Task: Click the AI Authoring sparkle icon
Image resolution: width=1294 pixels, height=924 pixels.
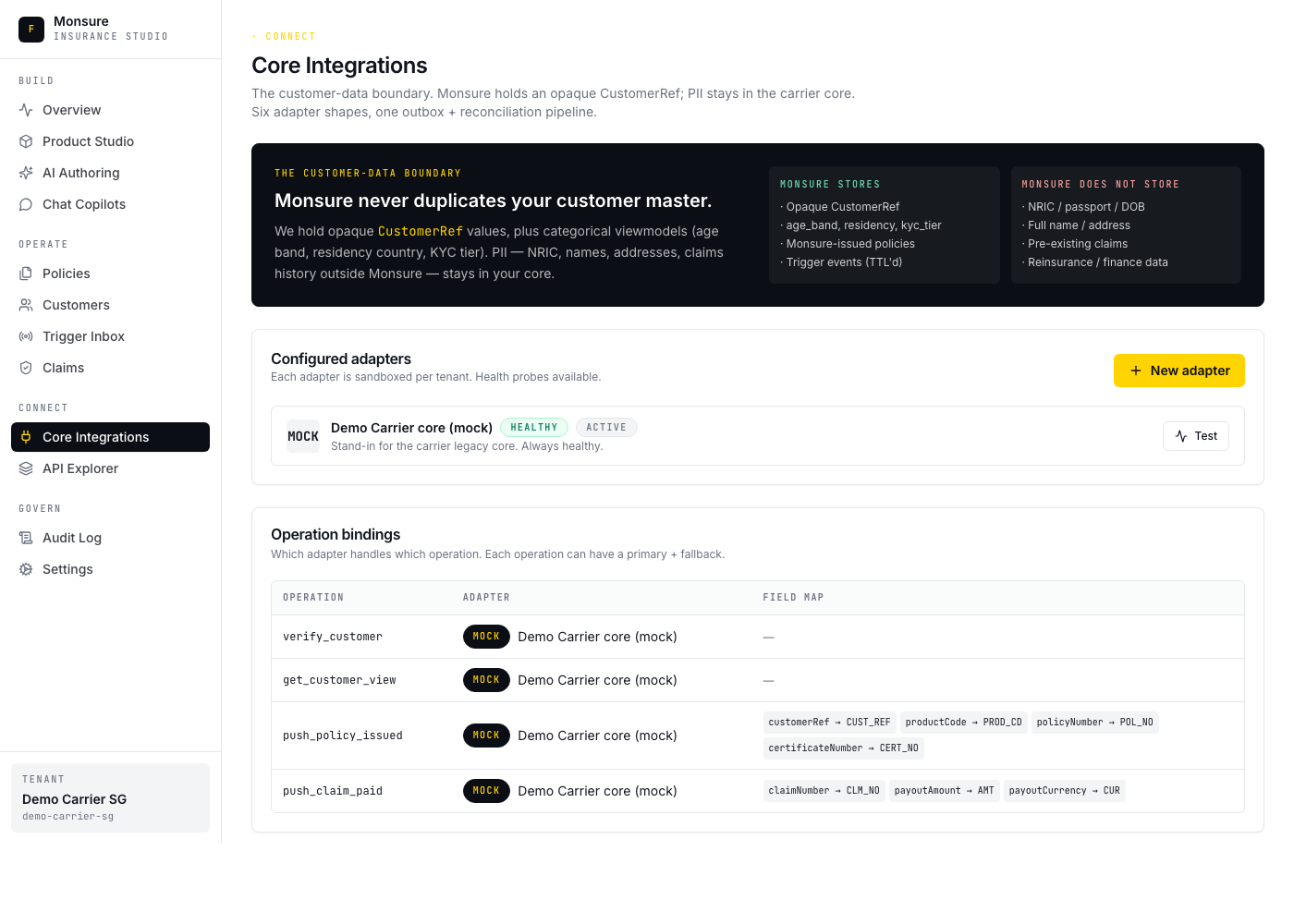Action: [26, 173]
